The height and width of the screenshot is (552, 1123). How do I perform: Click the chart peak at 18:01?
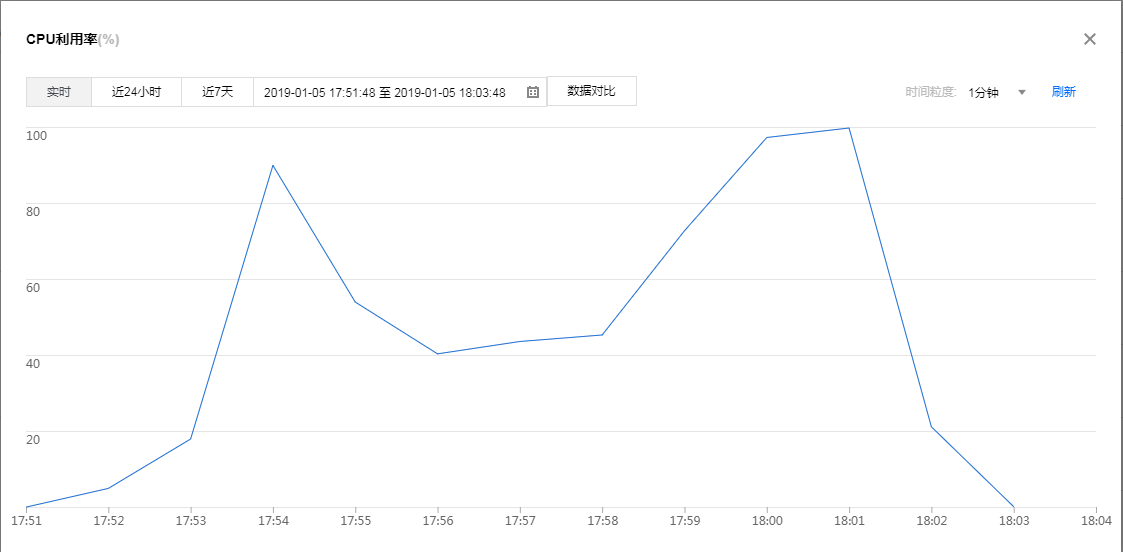[x=849, y=128]
